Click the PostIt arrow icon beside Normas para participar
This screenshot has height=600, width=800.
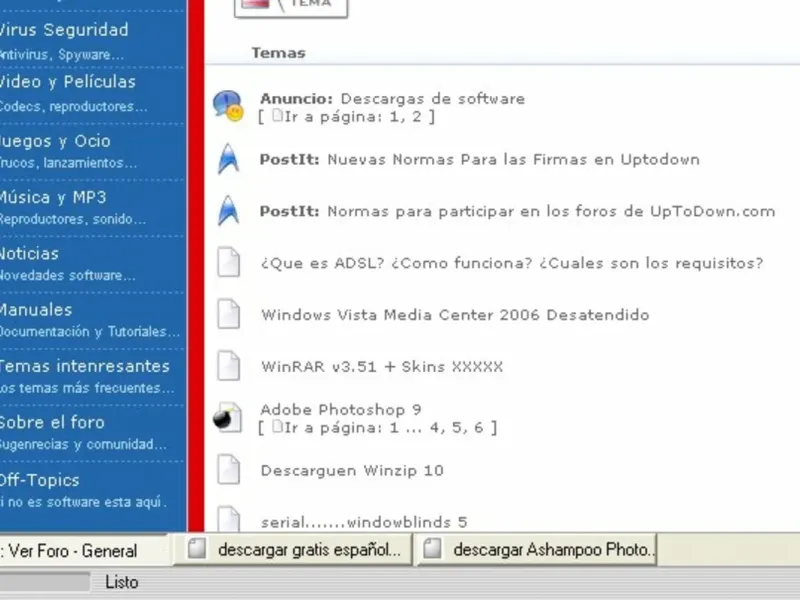click(x=228, y=210)
